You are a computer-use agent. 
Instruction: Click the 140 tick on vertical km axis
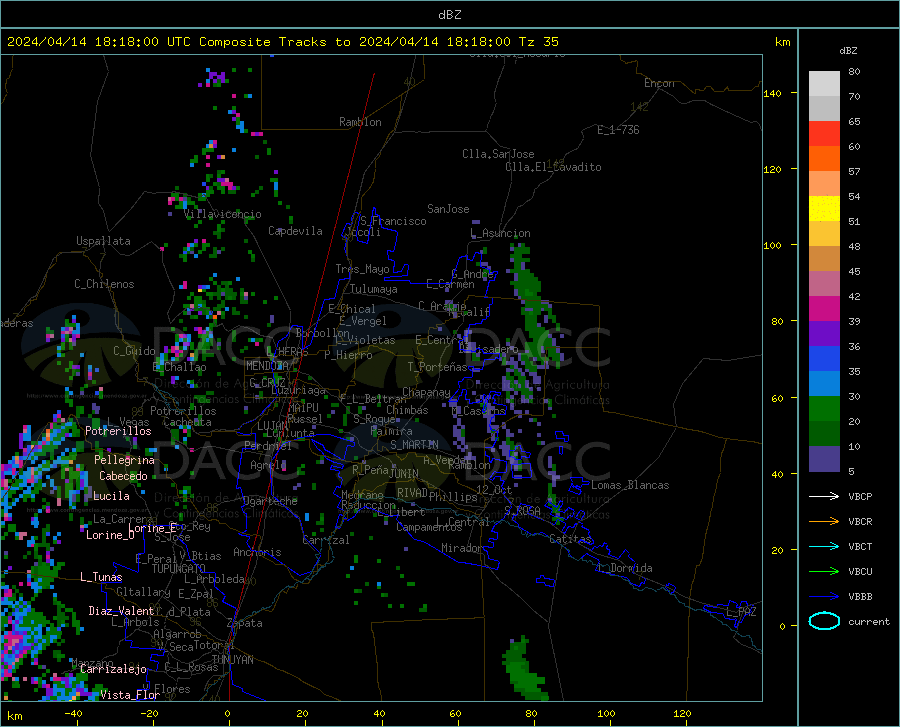tap(773, 93)
